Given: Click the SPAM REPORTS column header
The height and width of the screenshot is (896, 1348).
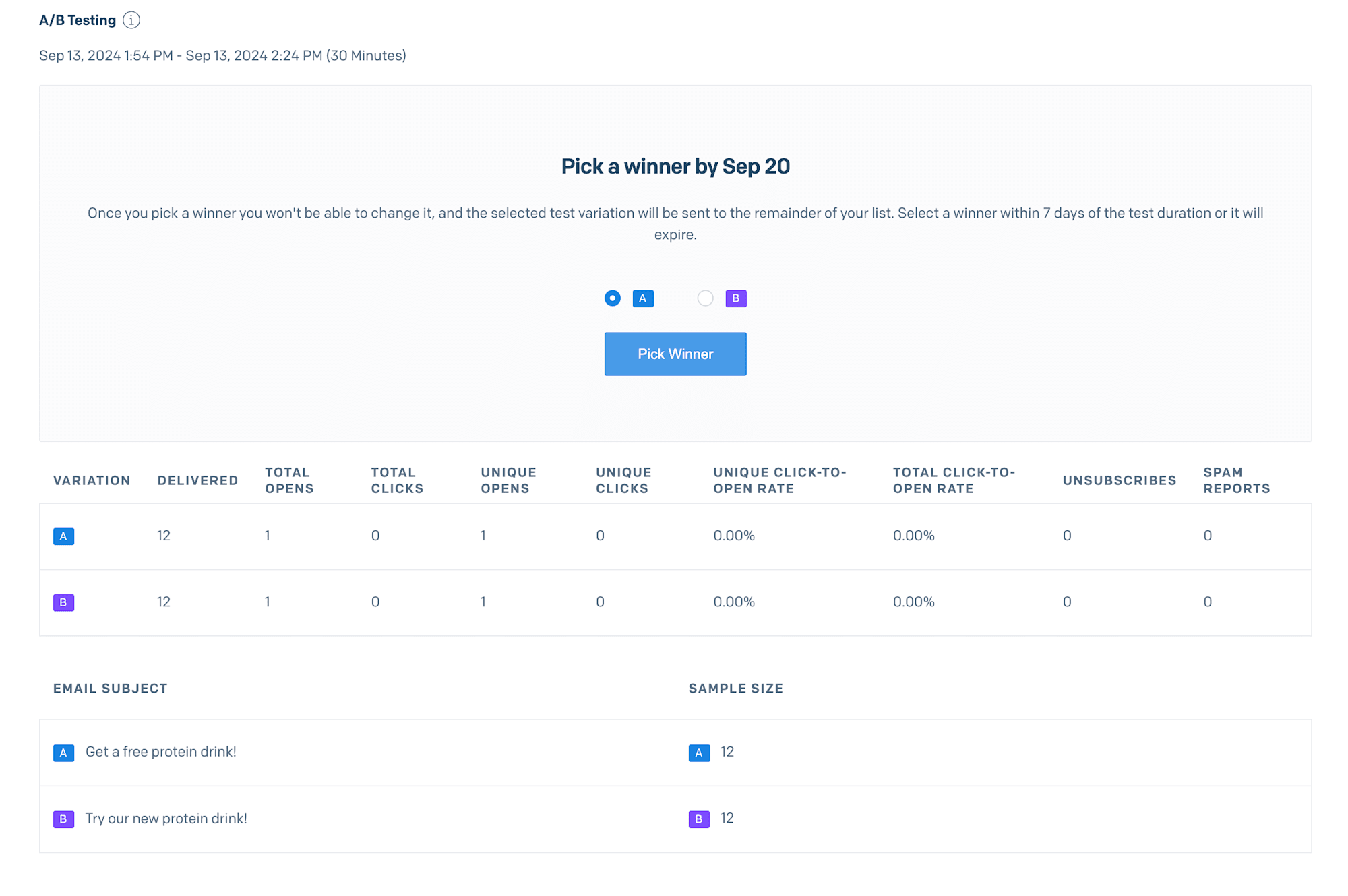Looking at the screenshot, I should tap(1237, 480).
